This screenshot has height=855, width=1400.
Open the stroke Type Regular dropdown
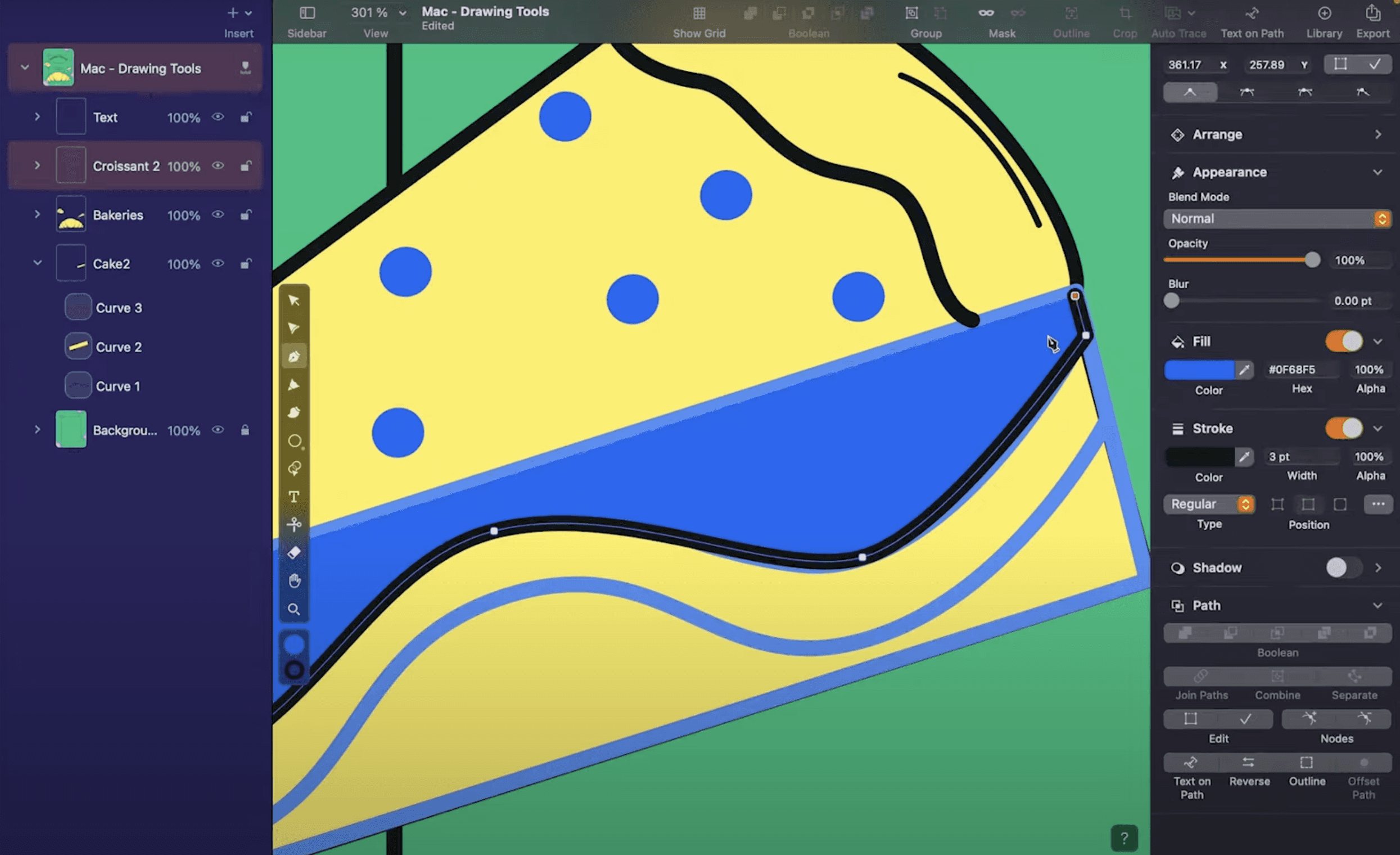click(x=1209, y=504)
